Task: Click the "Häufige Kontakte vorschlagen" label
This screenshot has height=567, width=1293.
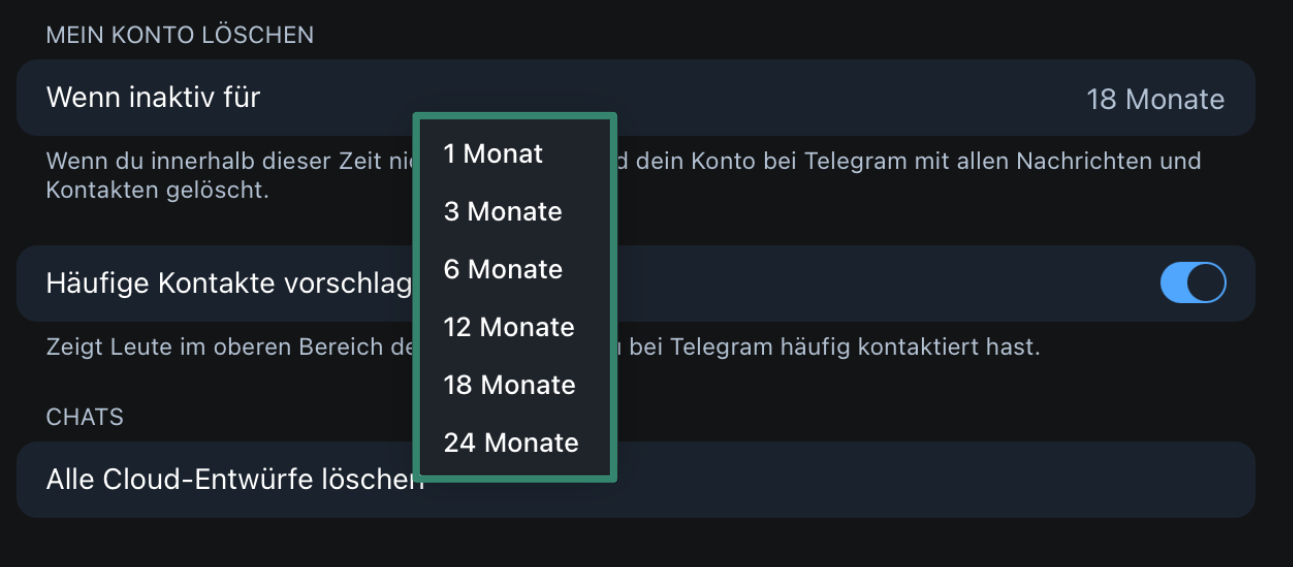Action: pos(228,284)
